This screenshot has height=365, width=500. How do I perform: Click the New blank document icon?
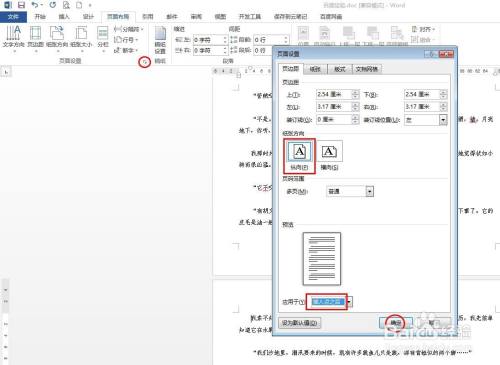pyautogui.click(x=79, y=5)
